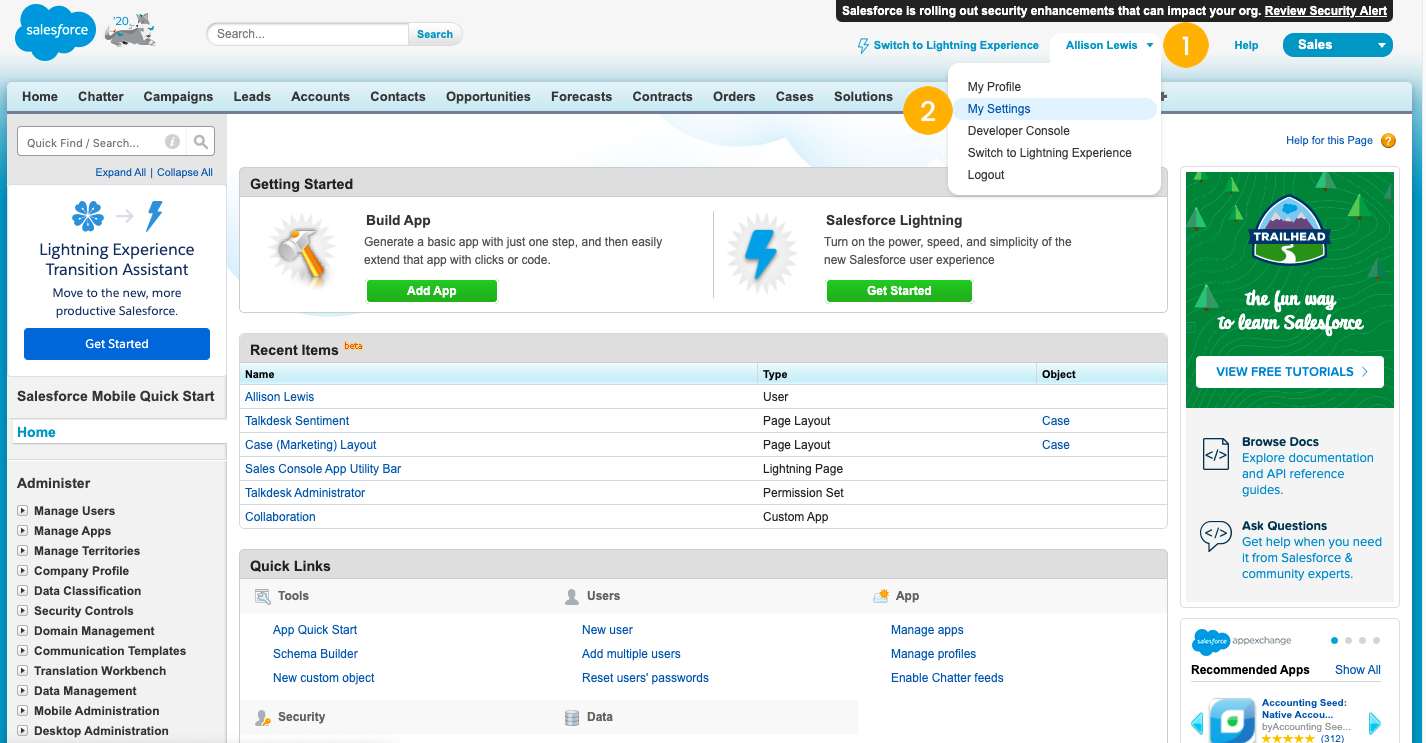Expand the Security Controls tree node
1426x743 pixels.
pyautogui.click(x=23, y=611)
